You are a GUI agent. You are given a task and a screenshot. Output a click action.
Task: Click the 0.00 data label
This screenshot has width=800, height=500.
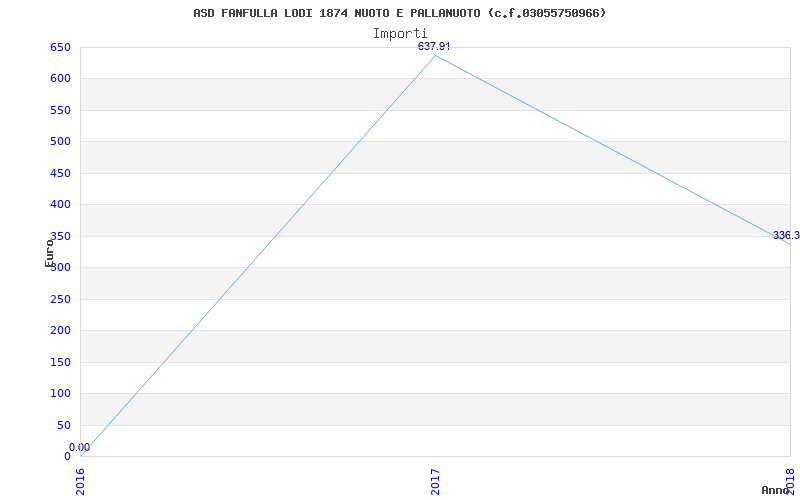click(x=80, y=447)
